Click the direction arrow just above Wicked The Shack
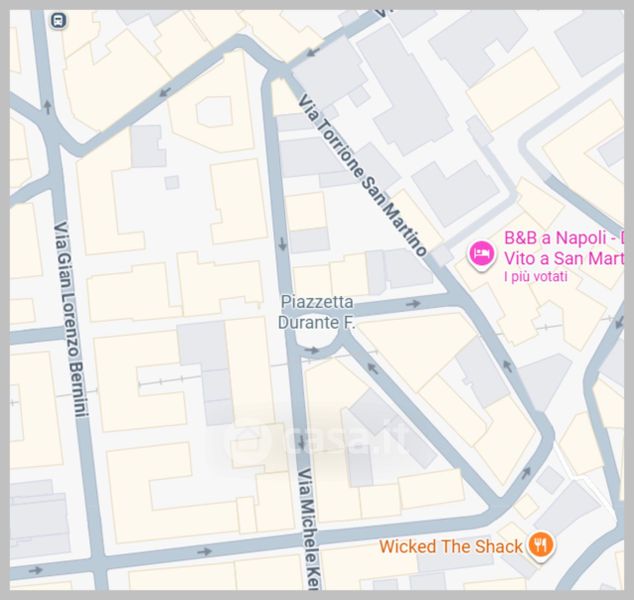 coord(526,472)
